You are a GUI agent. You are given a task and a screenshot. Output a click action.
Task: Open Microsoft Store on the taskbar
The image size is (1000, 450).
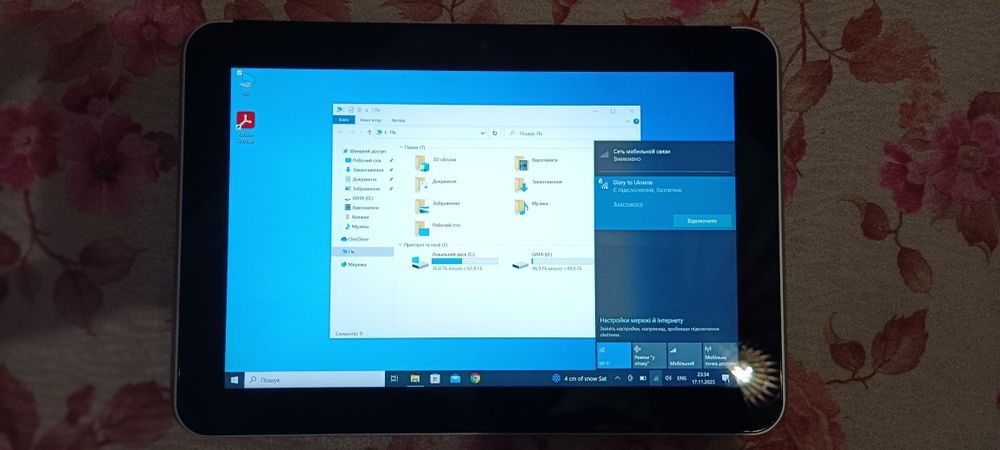[435, 379]
